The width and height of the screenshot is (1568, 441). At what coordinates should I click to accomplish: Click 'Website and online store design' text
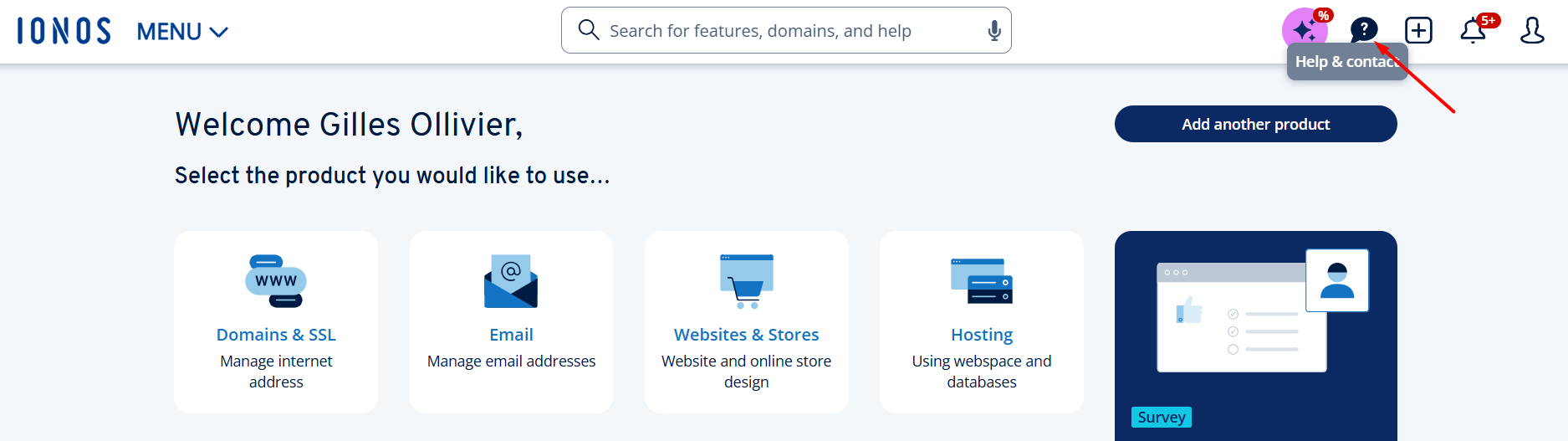pos(746,372)
